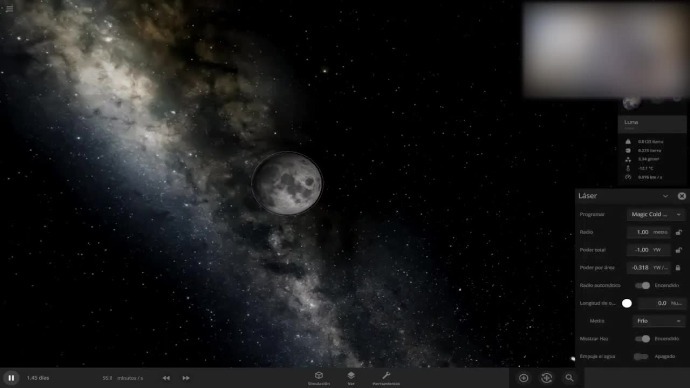The width and height of the screenshot is (690, 388).
Task: Click the radius icon in Luna info
Action: pos(628,150)
